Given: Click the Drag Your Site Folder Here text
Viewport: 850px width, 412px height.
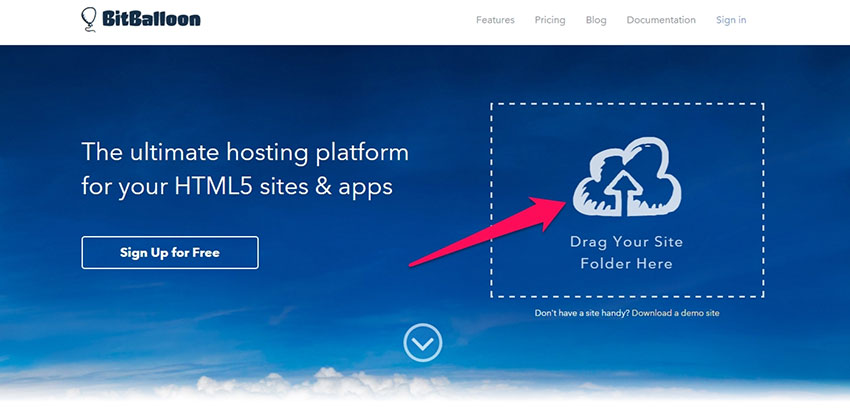Looking at the screenshot, I should tap(627, 253).
